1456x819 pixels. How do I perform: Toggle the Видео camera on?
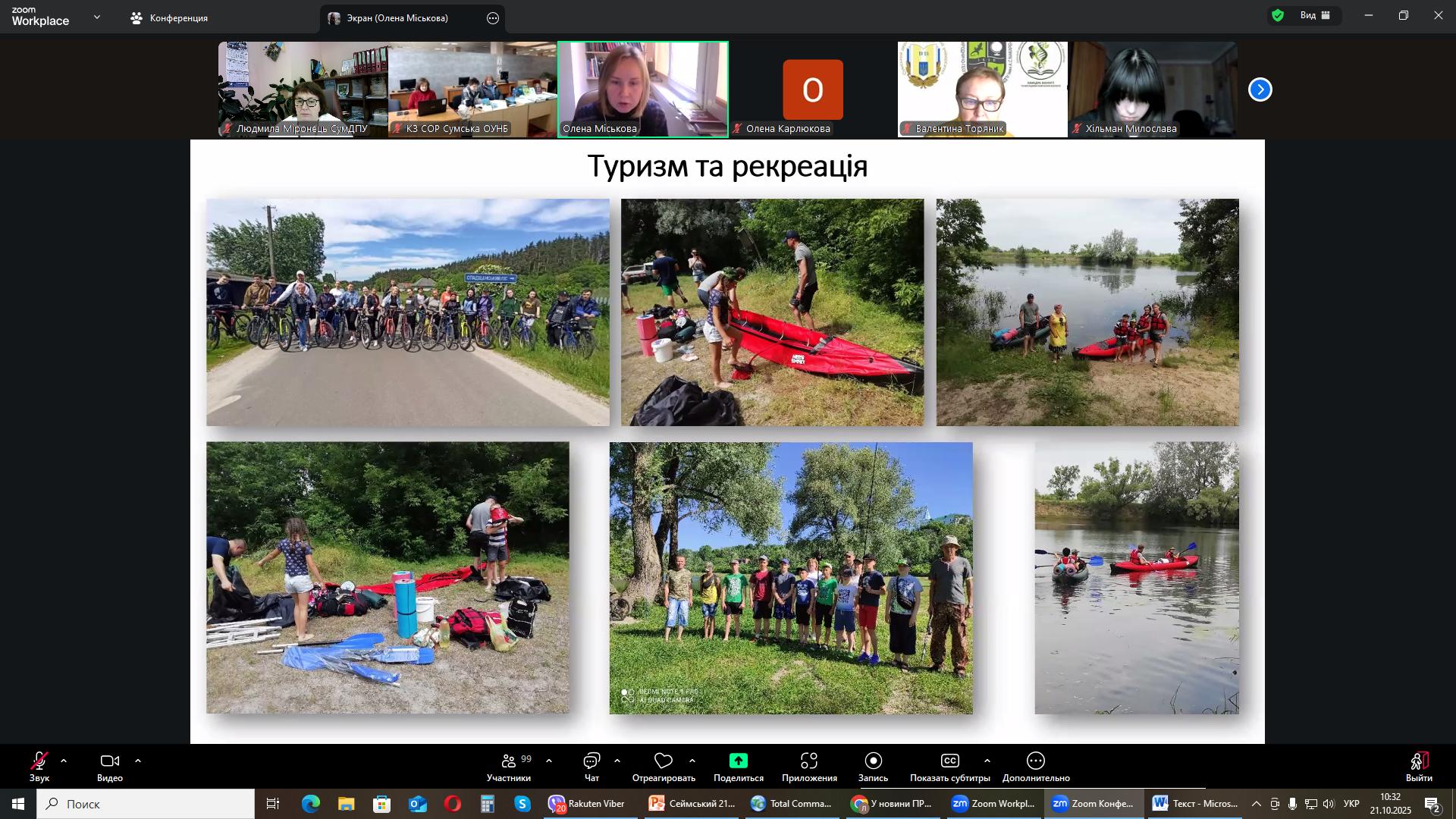pyautogui.click(x=110, y=761)
